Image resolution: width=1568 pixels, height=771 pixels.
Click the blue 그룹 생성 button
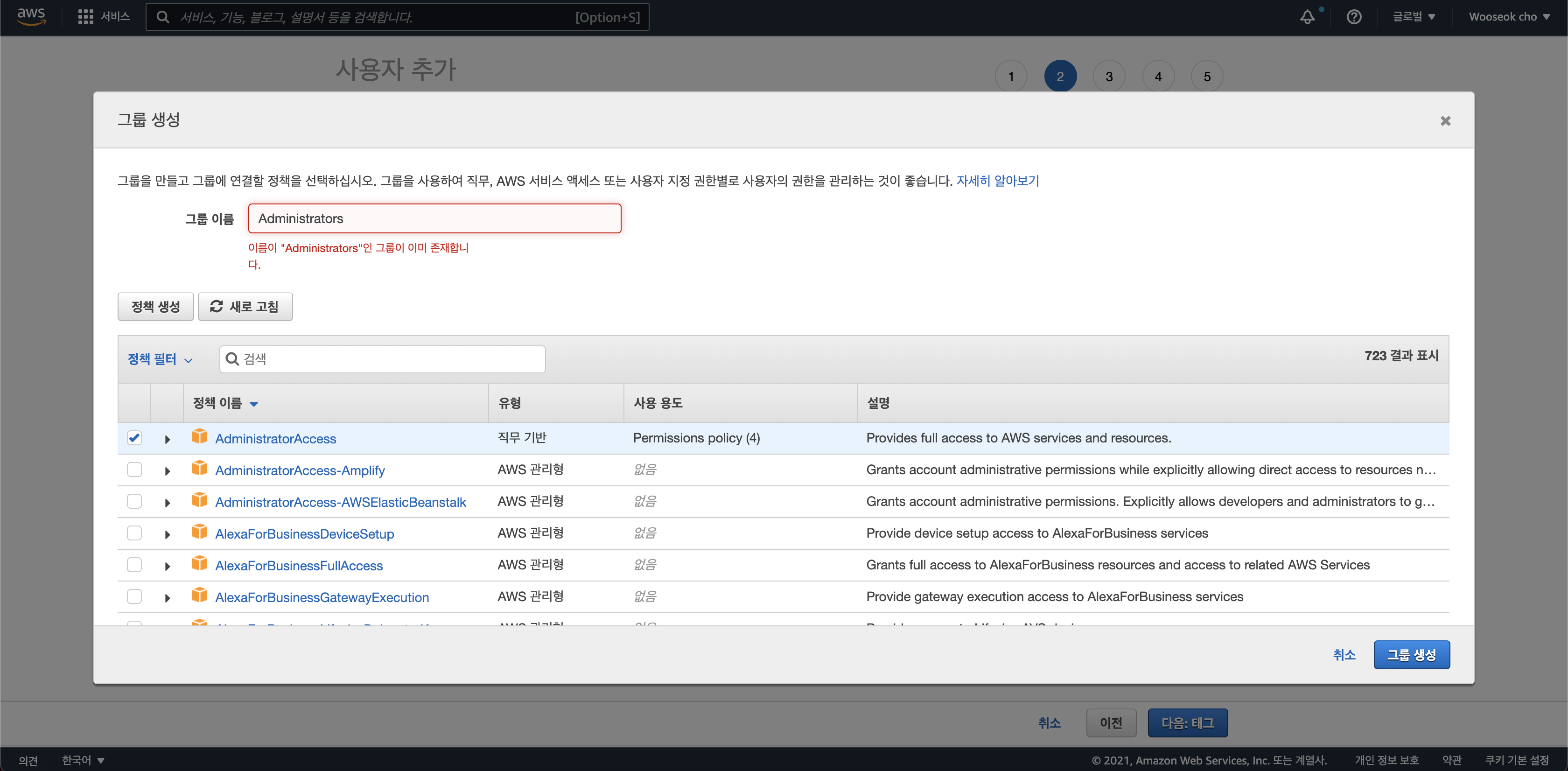click(x=1411, y=655)
